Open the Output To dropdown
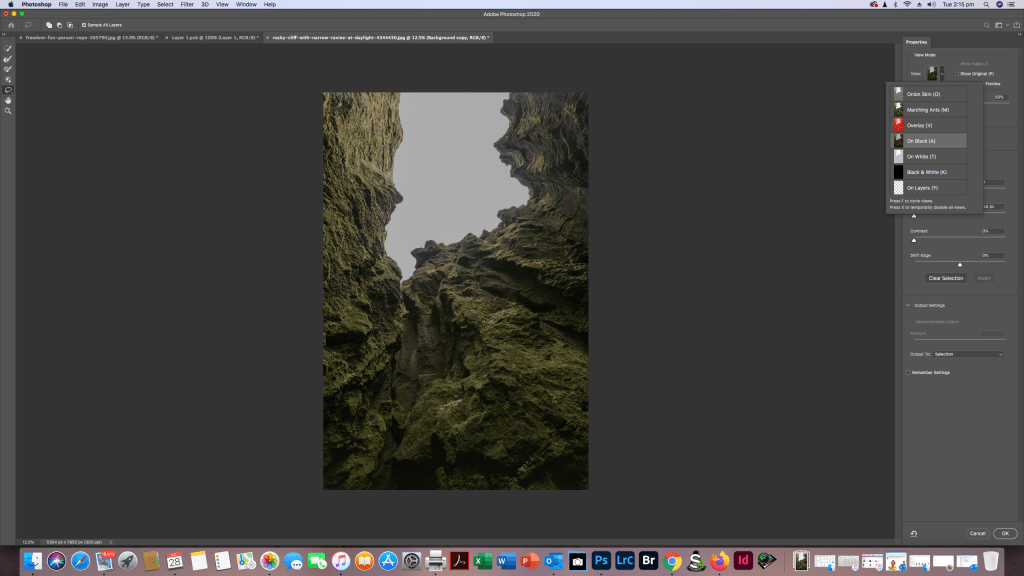Image resolution: width=1024 pixels, height=576 pixels. (x=969, y=354)
